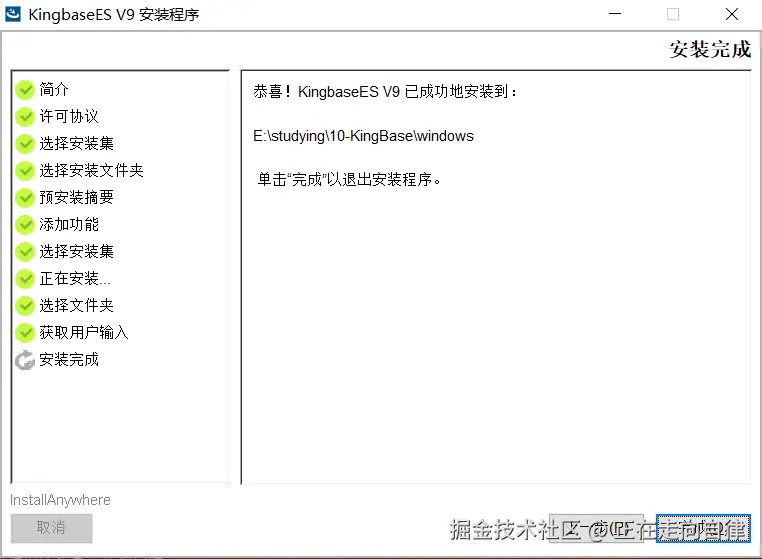
Task: Select the 正在安装... step label
Action: (x=75, y=279)
